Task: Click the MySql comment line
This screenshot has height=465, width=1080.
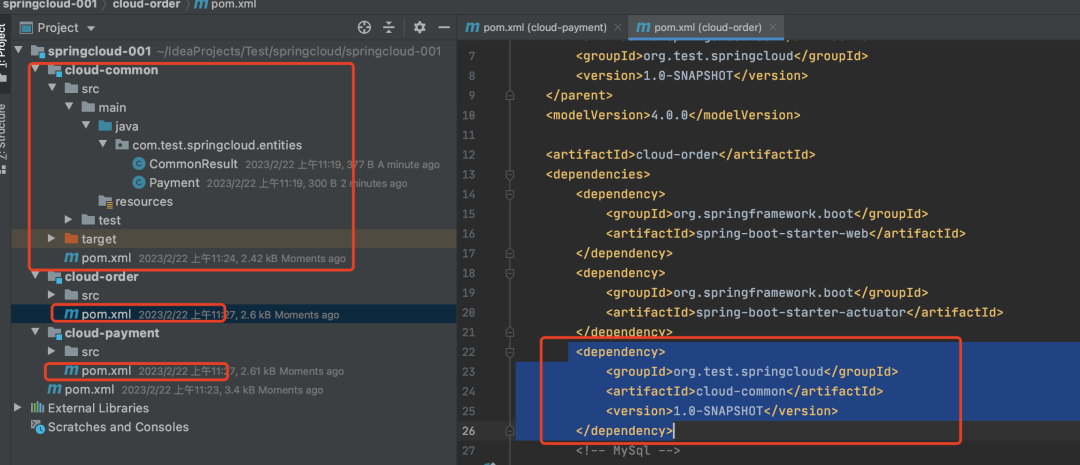Action: tap(628, 451)
